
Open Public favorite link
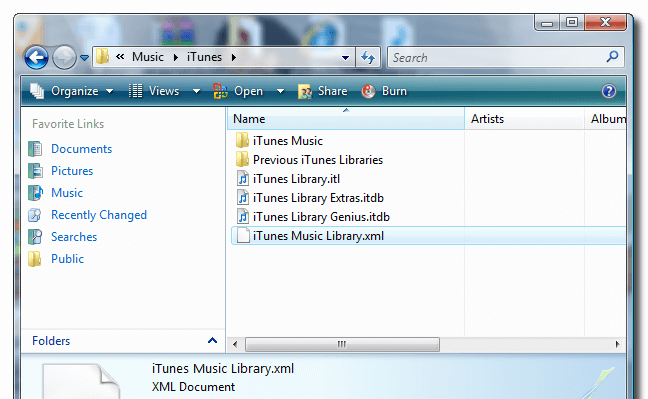[x=67, y=259]
